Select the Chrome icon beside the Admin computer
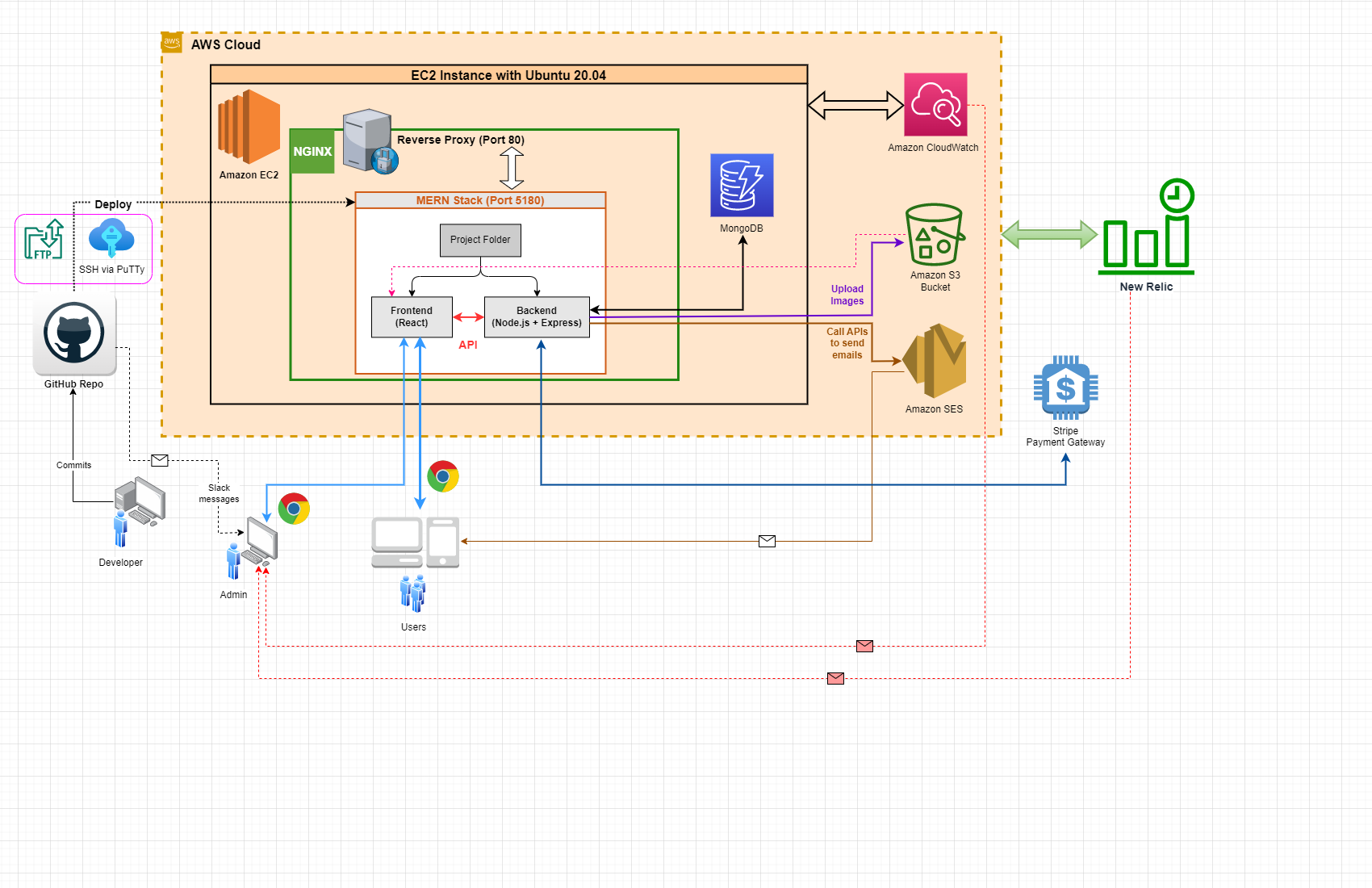 pyautogui.click(x=294, y=509)
